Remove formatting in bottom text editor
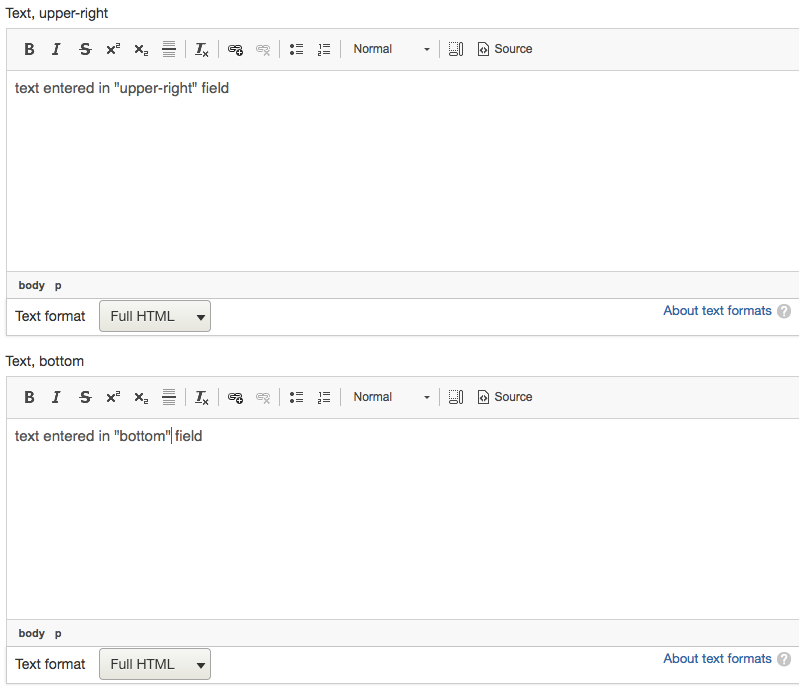799x687 pixels. [202, 397]
